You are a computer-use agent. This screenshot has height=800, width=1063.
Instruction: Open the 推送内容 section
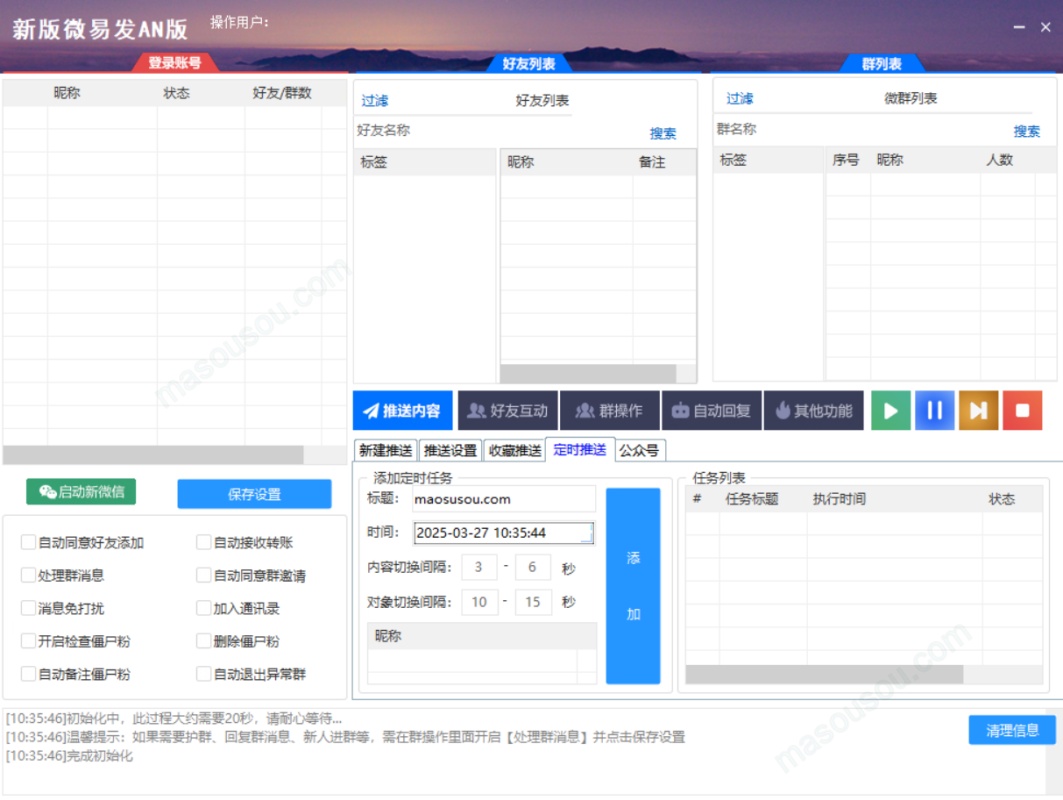pyautogui.click(x=403, y=410)
